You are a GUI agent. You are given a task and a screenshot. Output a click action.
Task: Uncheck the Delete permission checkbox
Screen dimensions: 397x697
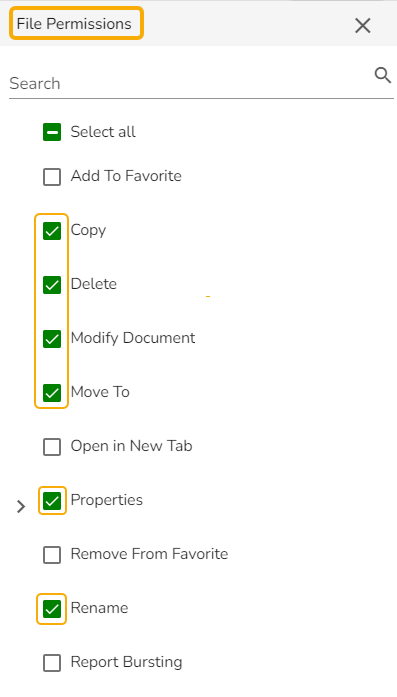pos(52,285)
